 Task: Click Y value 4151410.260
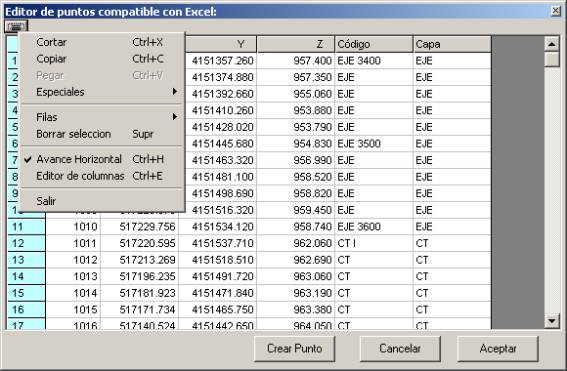click(221, 111)
